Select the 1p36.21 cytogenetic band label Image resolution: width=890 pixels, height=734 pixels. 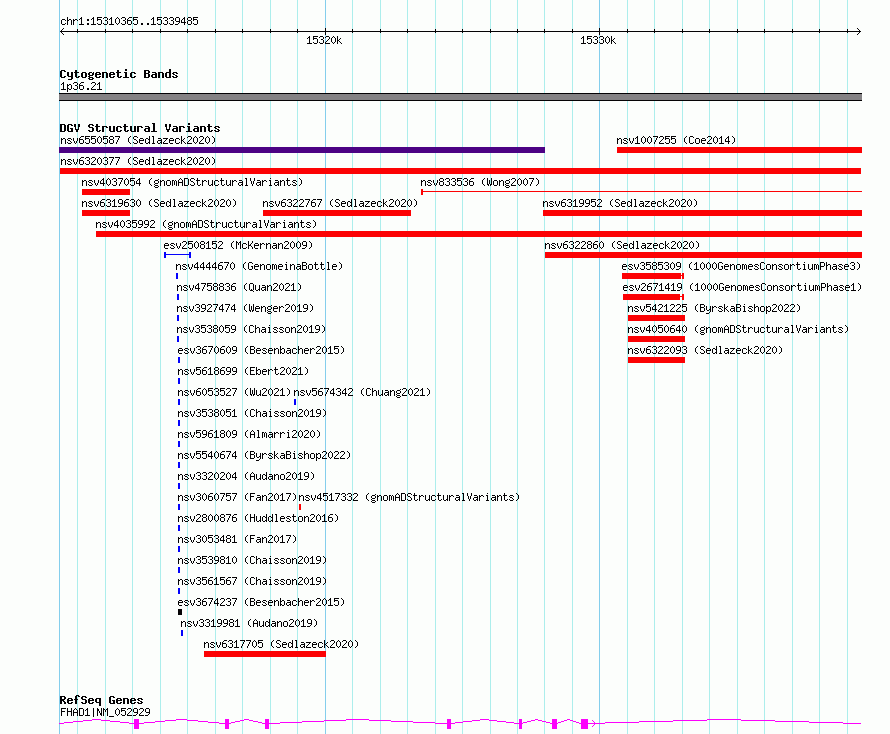(81, 86)
